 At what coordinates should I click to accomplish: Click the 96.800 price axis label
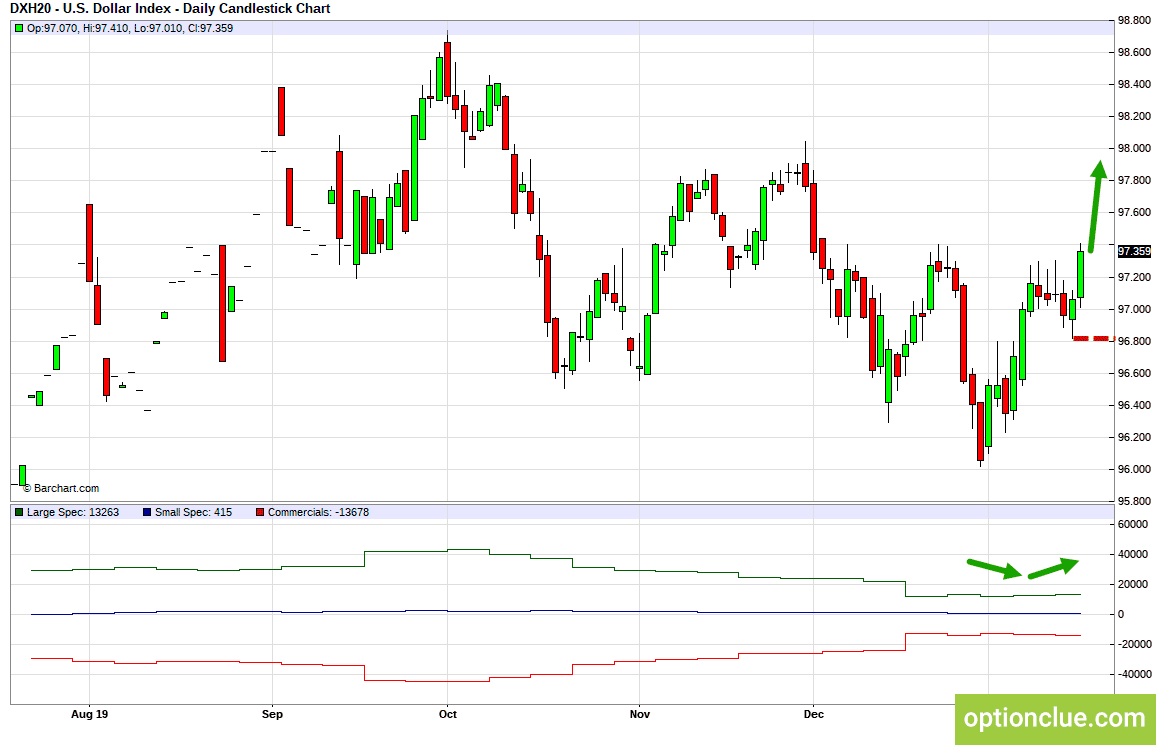click(1134, 341)
